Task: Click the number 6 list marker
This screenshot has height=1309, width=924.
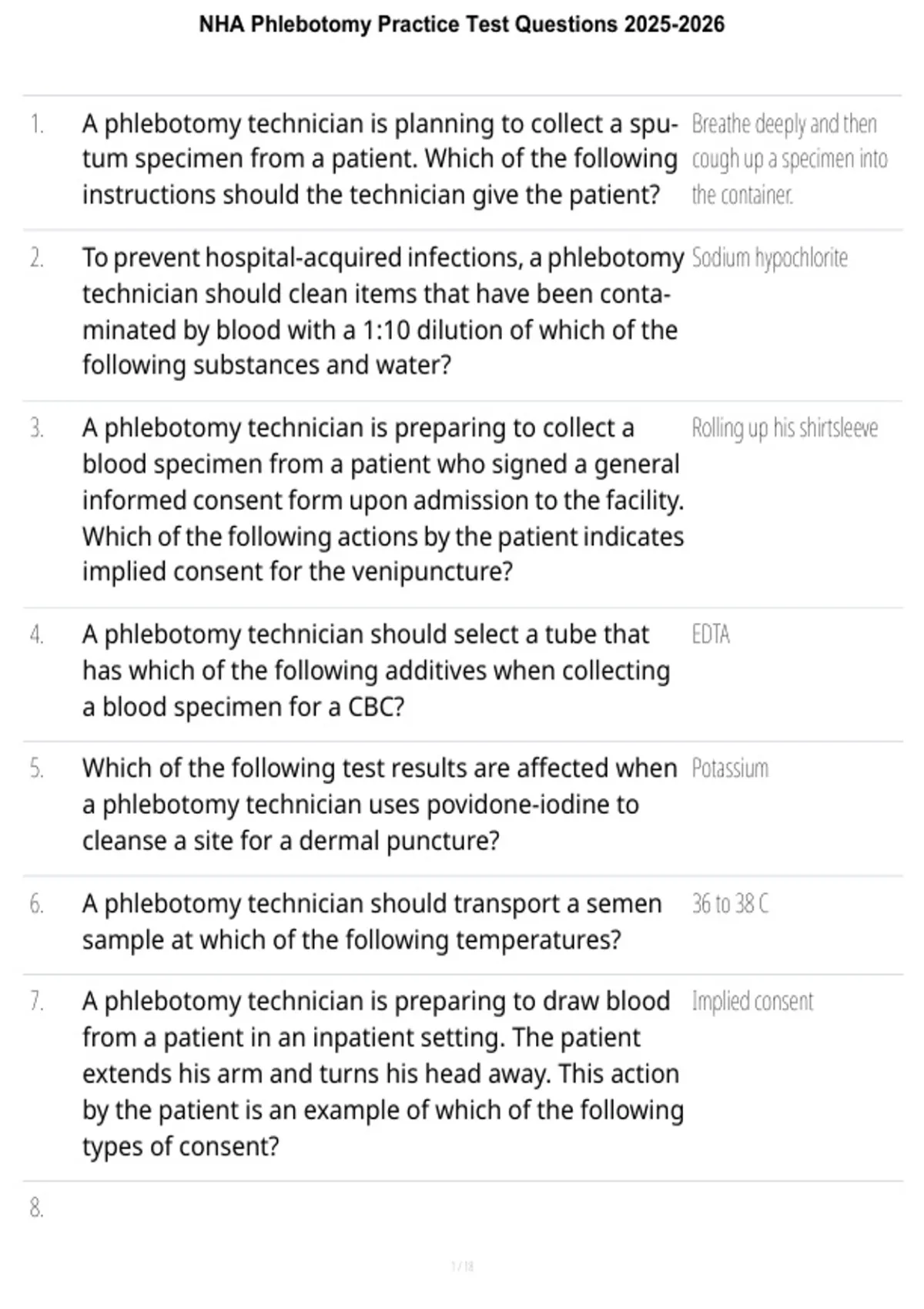Action: pos(36,904)
